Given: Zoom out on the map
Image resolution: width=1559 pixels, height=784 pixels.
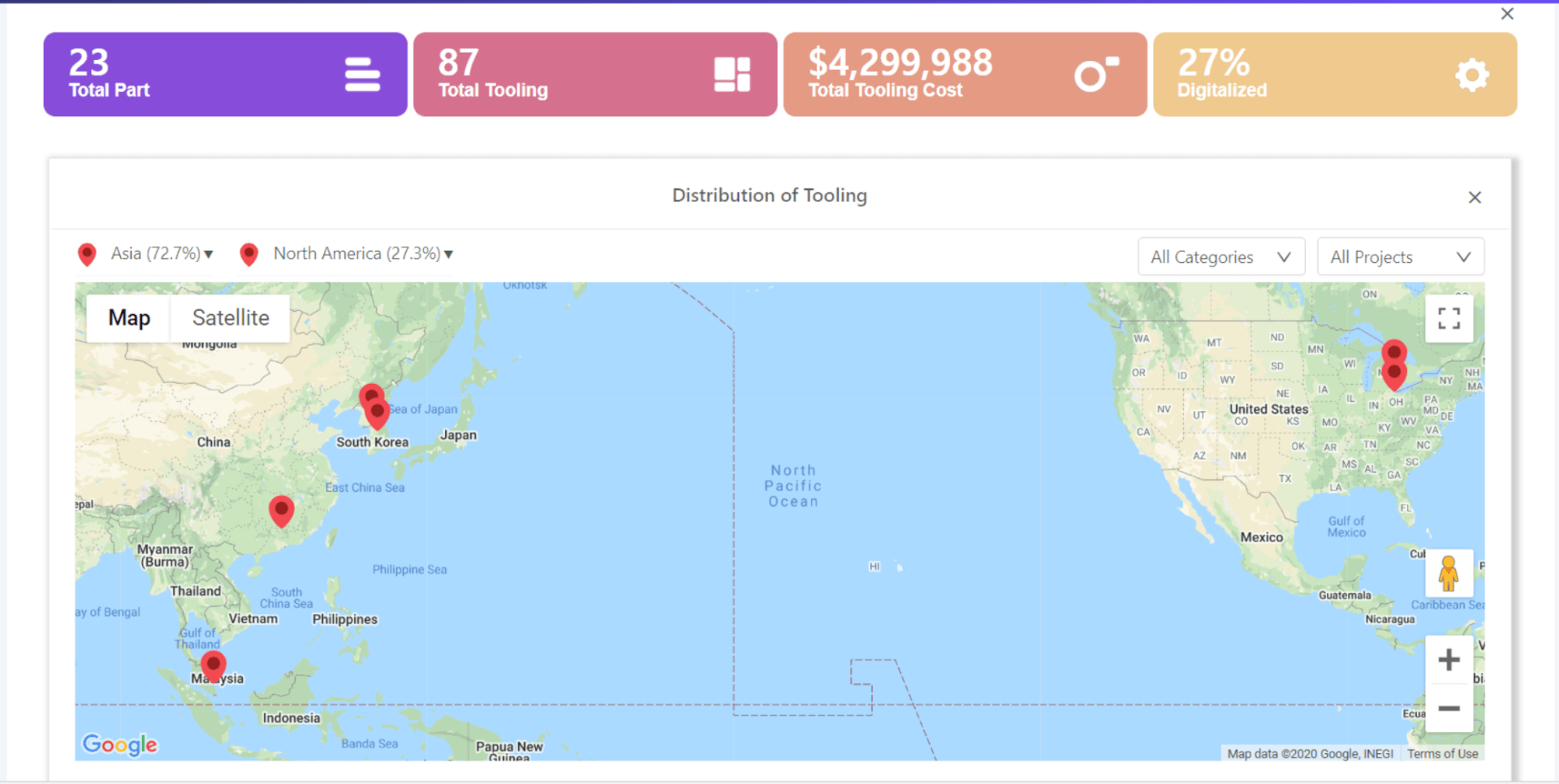Looking at the screenshot, I should pos(1449,708).
